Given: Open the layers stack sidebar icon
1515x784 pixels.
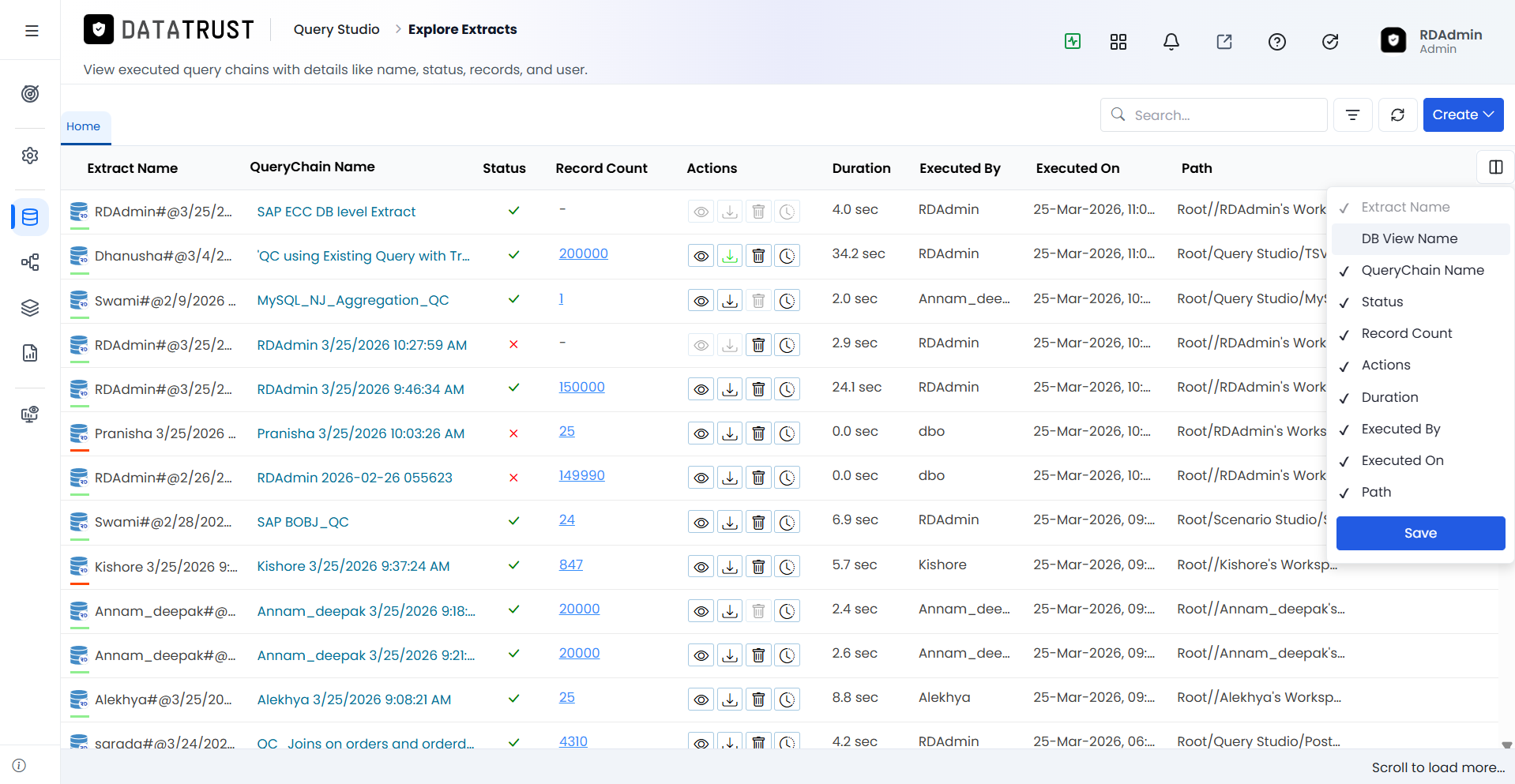Looking at the screenshot, I should coord(30,308).
